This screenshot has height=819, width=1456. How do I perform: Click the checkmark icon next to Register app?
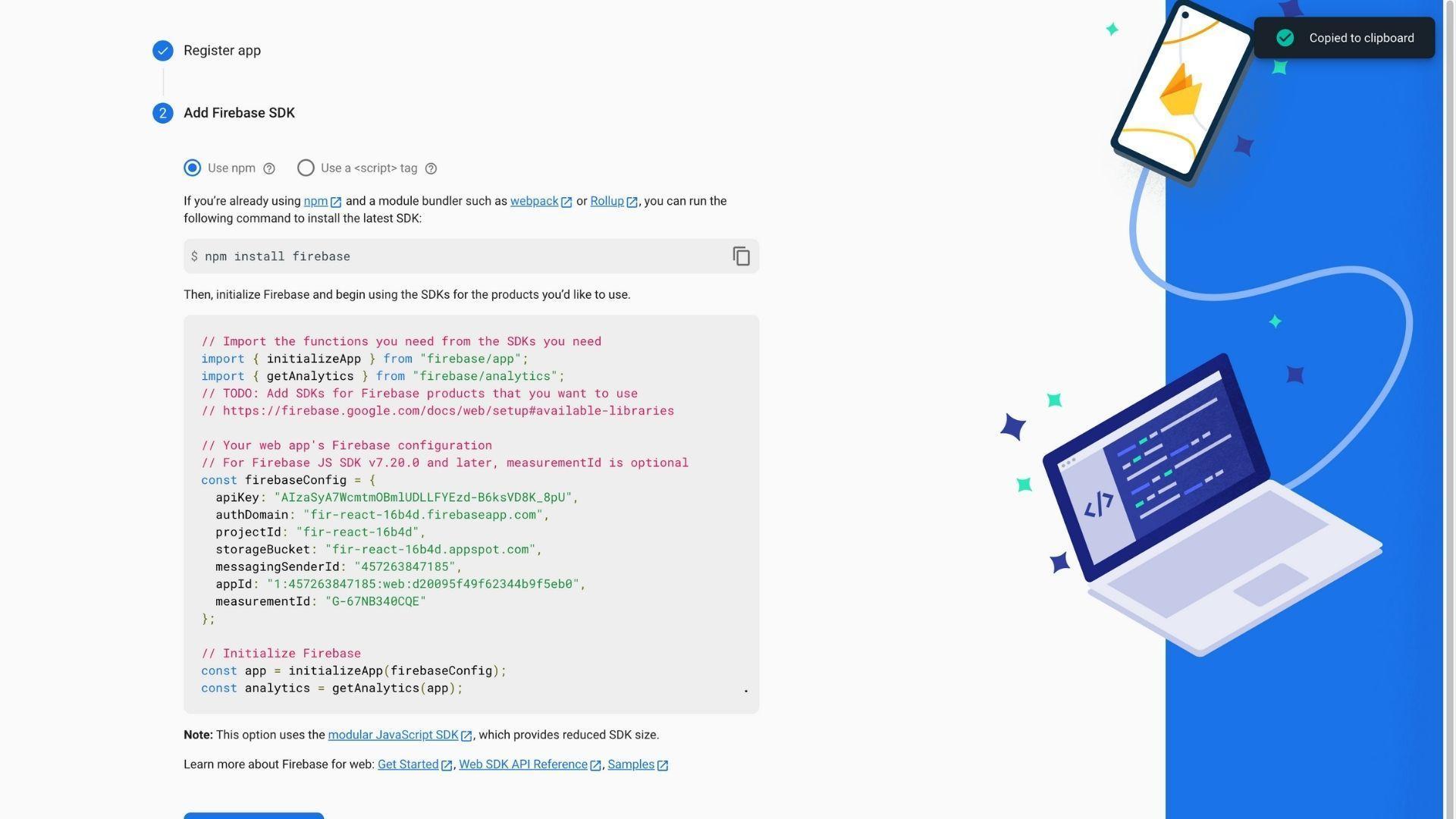click(x=162, y=50)
